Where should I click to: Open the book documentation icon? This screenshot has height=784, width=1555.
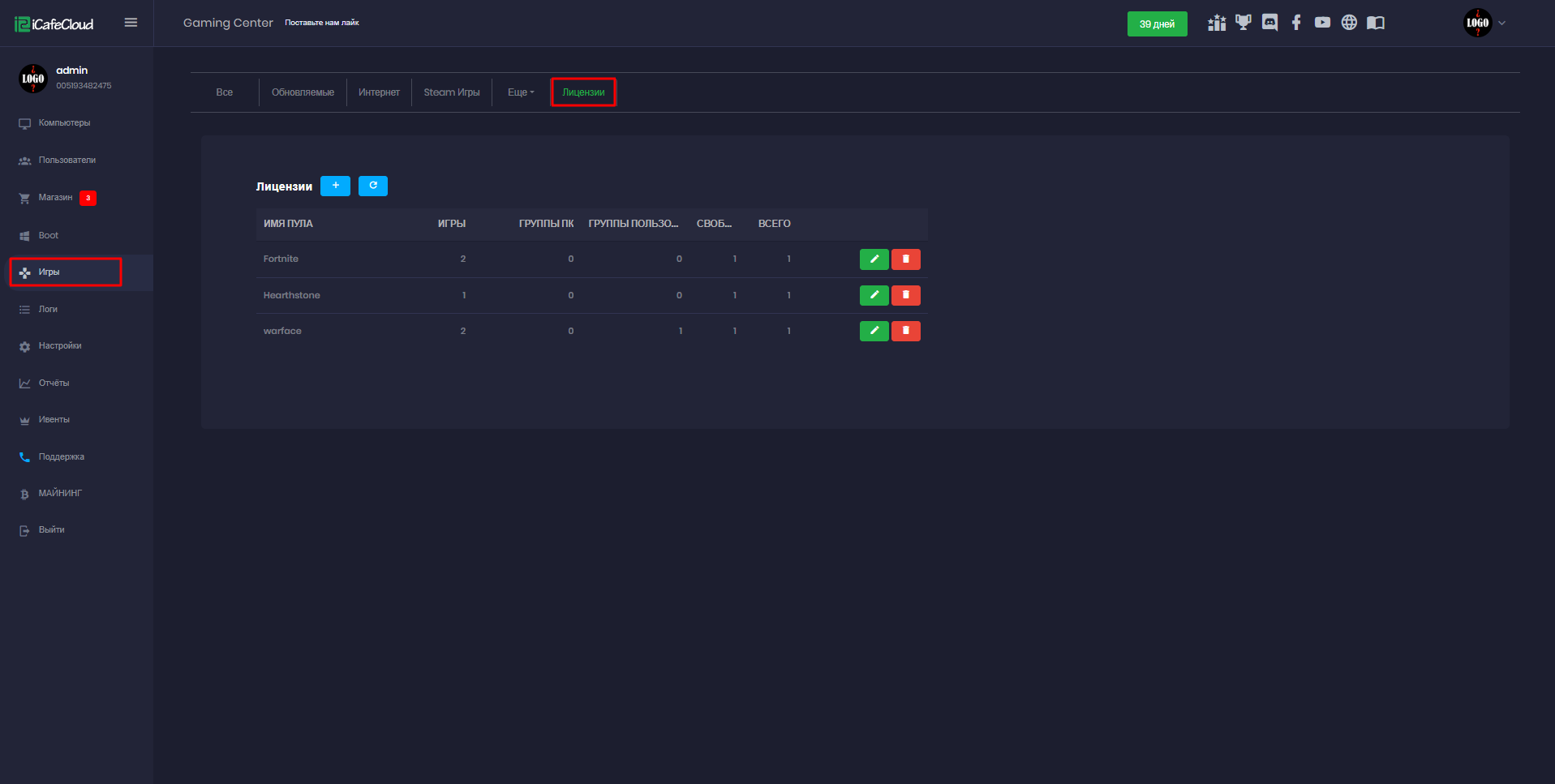tap(1376, 23)
